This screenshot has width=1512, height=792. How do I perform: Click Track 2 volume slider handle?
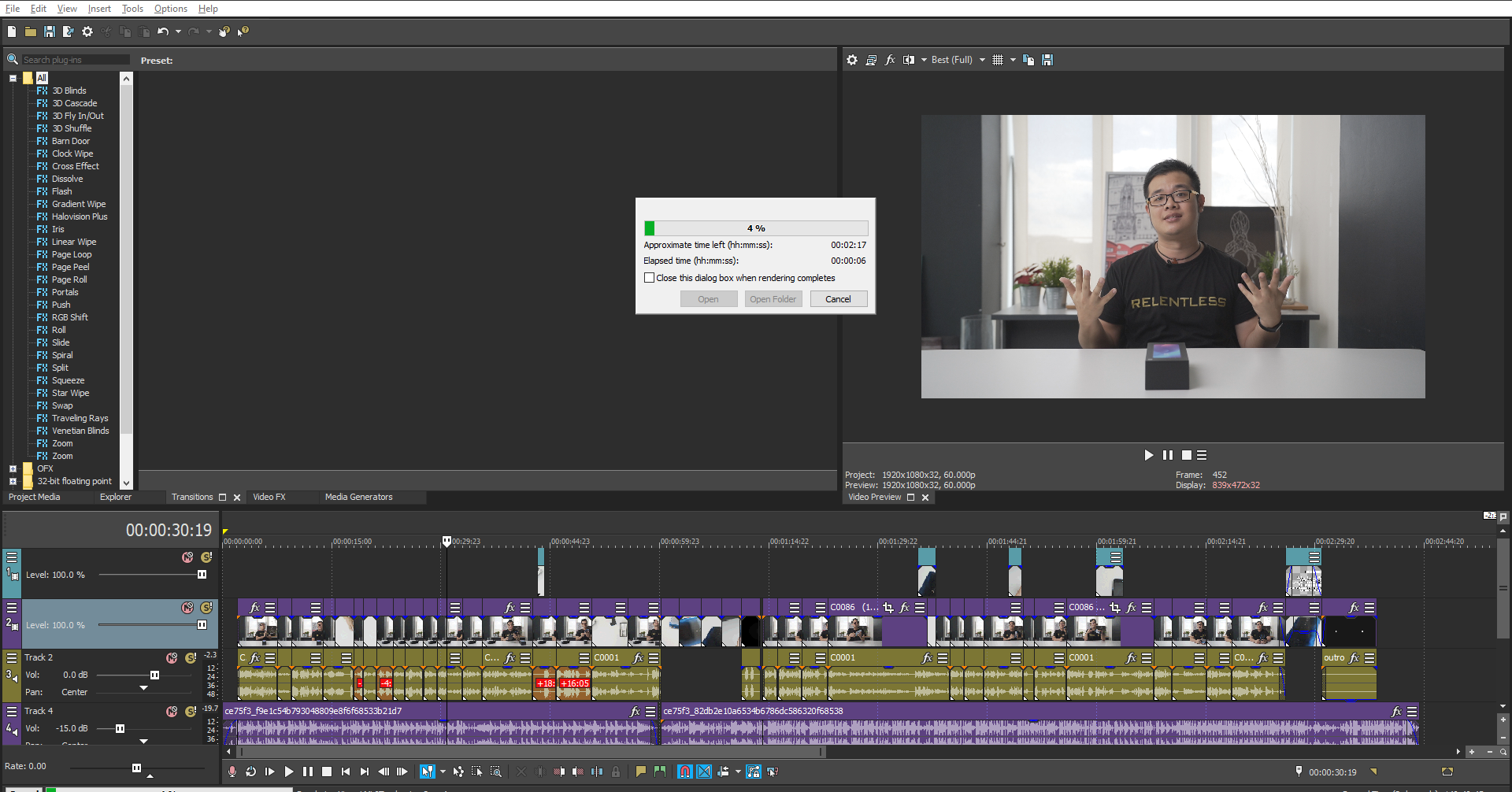(154, 675)
